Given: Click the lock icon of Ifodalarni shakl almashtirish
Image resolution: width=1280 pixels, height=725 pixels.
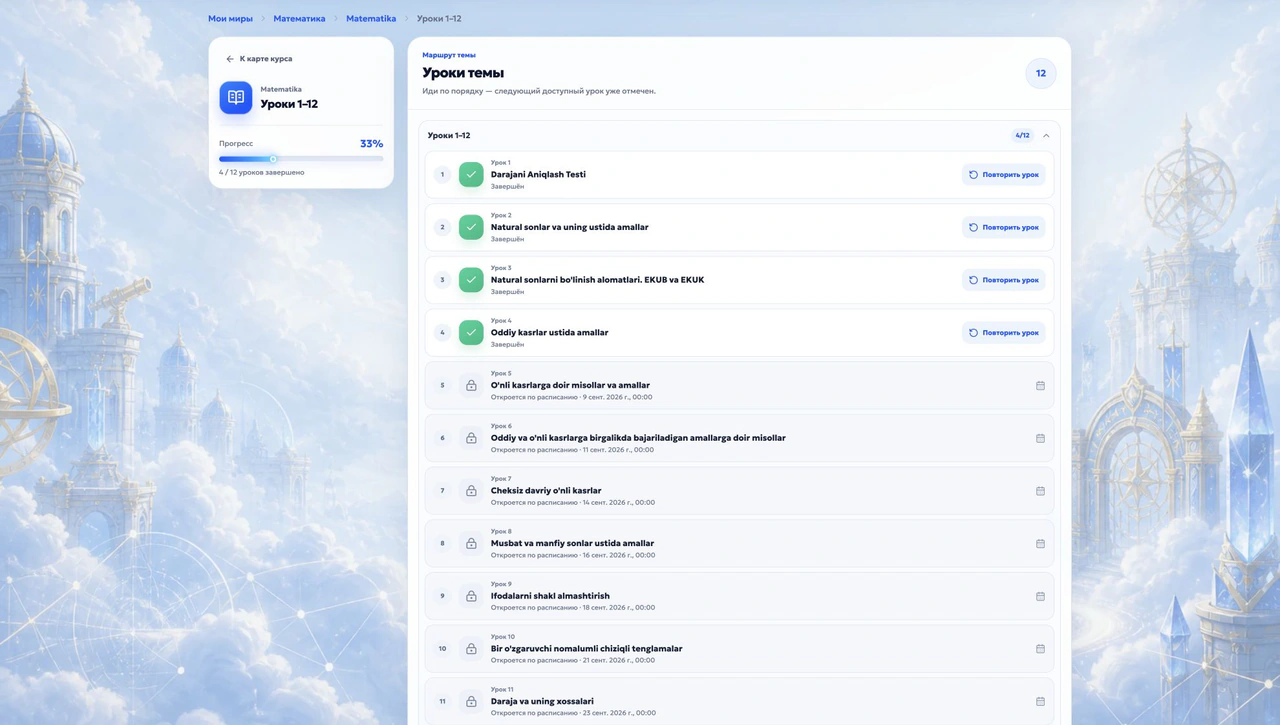Looking at the screenshot, I should [x=471, y=596].
